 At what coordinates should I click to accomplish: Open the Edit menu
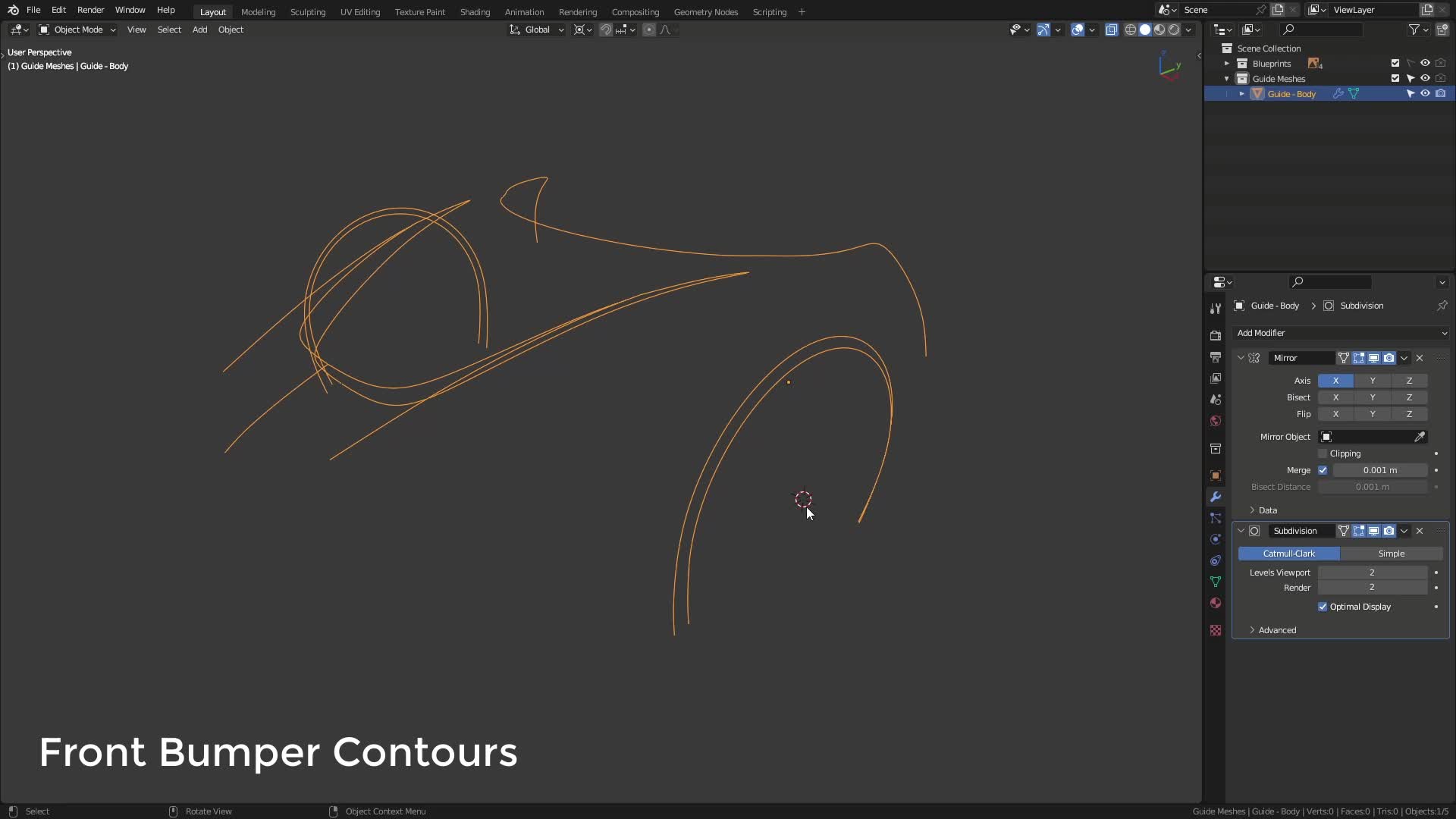pos(58,10)
